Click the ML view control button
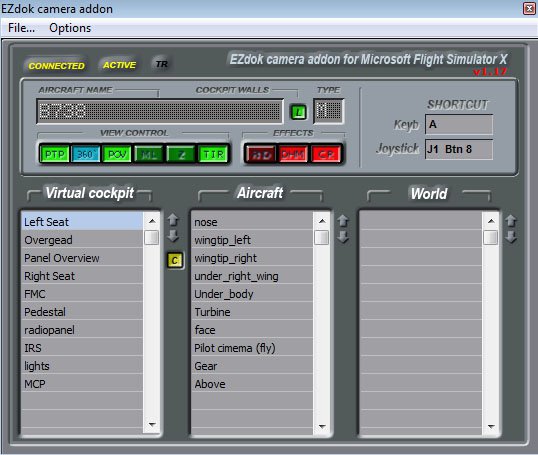This screenshot has width=538, height=455. click(x=149, y=154)
